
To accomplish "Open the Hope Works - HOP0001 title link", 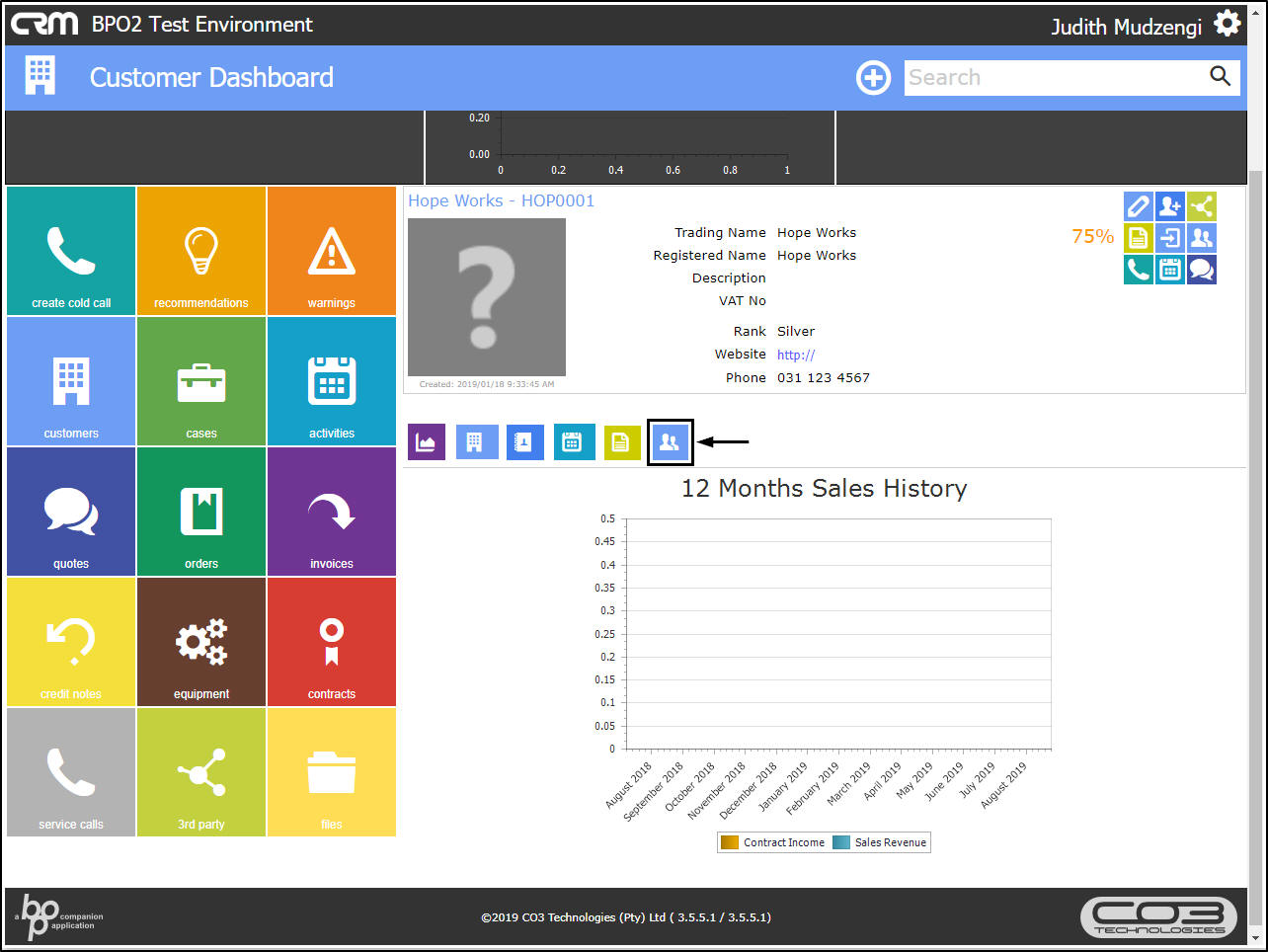I will click(x=502, y=200).
